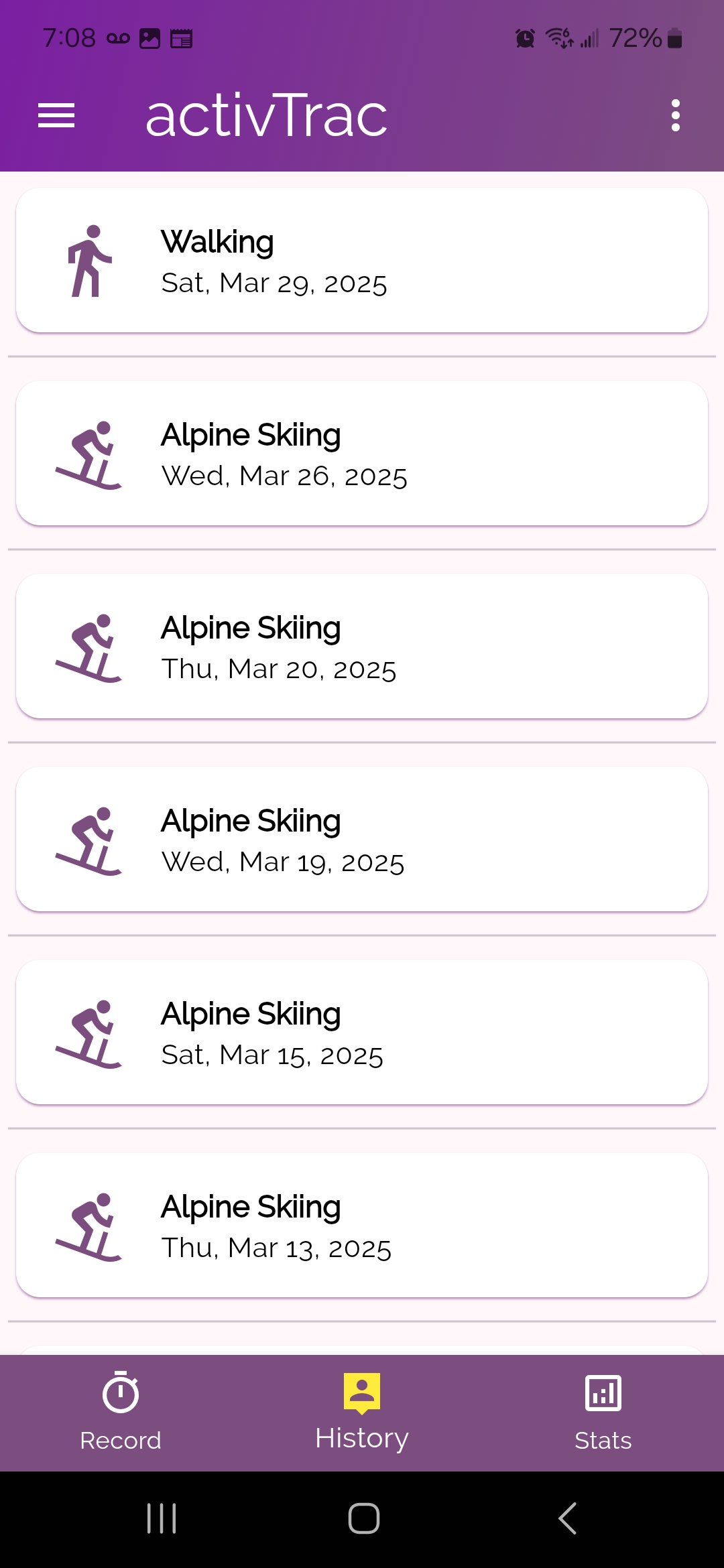The height and width of the screenshot is (1568, 724).
Task: Open Walking activity from Mar 29
Action: point(402,261)
